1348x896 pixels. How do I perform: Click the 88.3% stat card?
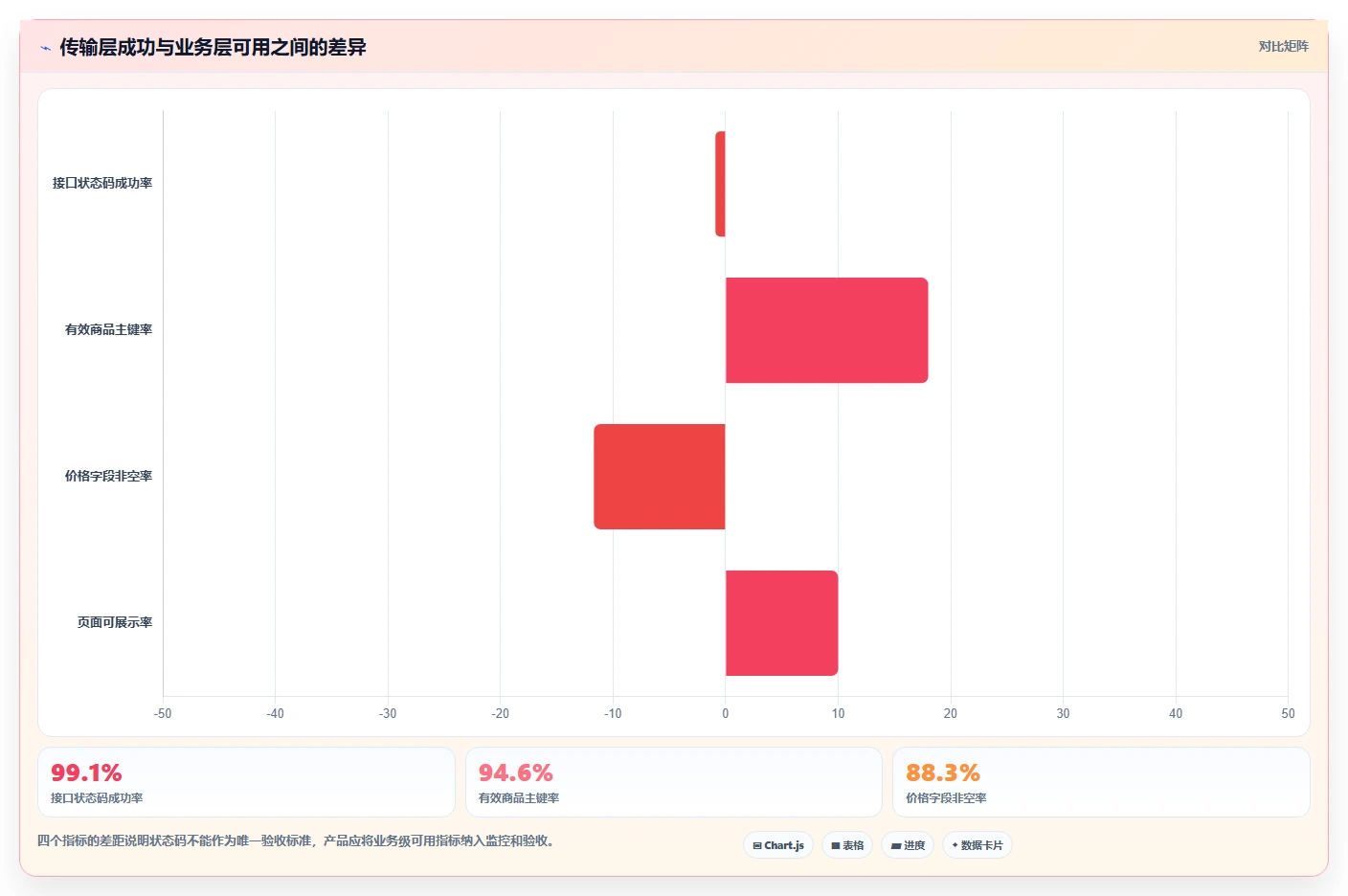(x=1101, y=782)
